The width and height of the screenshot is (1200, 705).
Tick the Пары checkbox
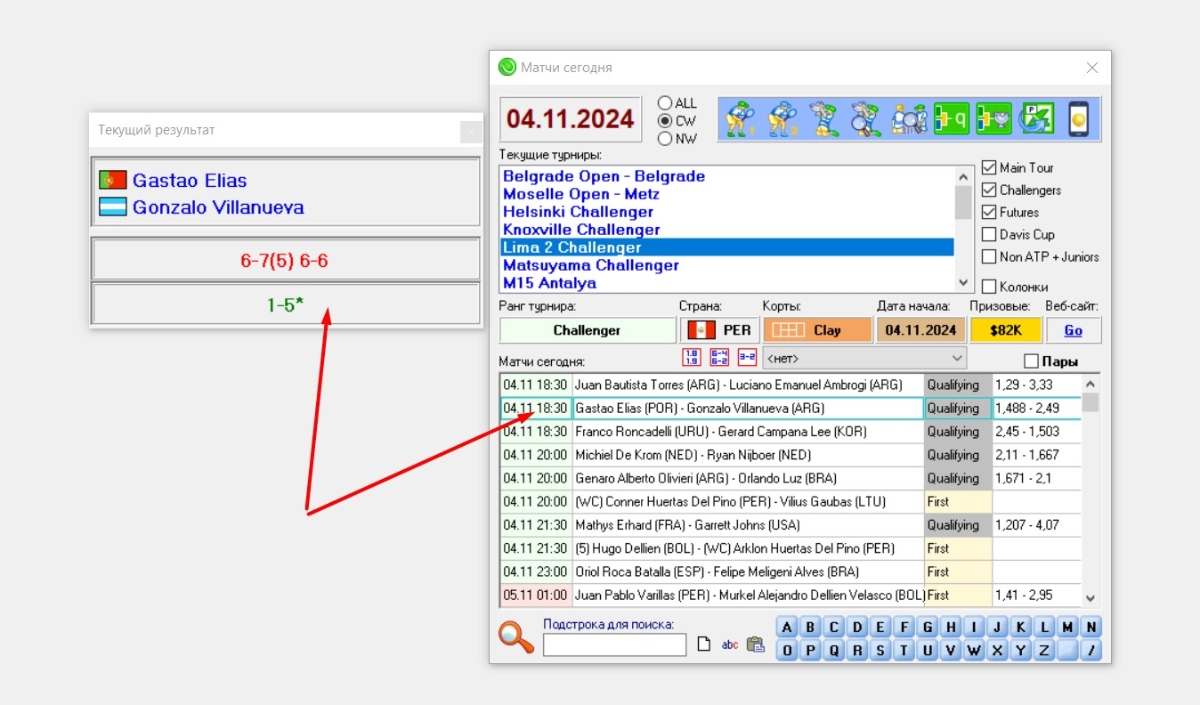pos(1031,361)
